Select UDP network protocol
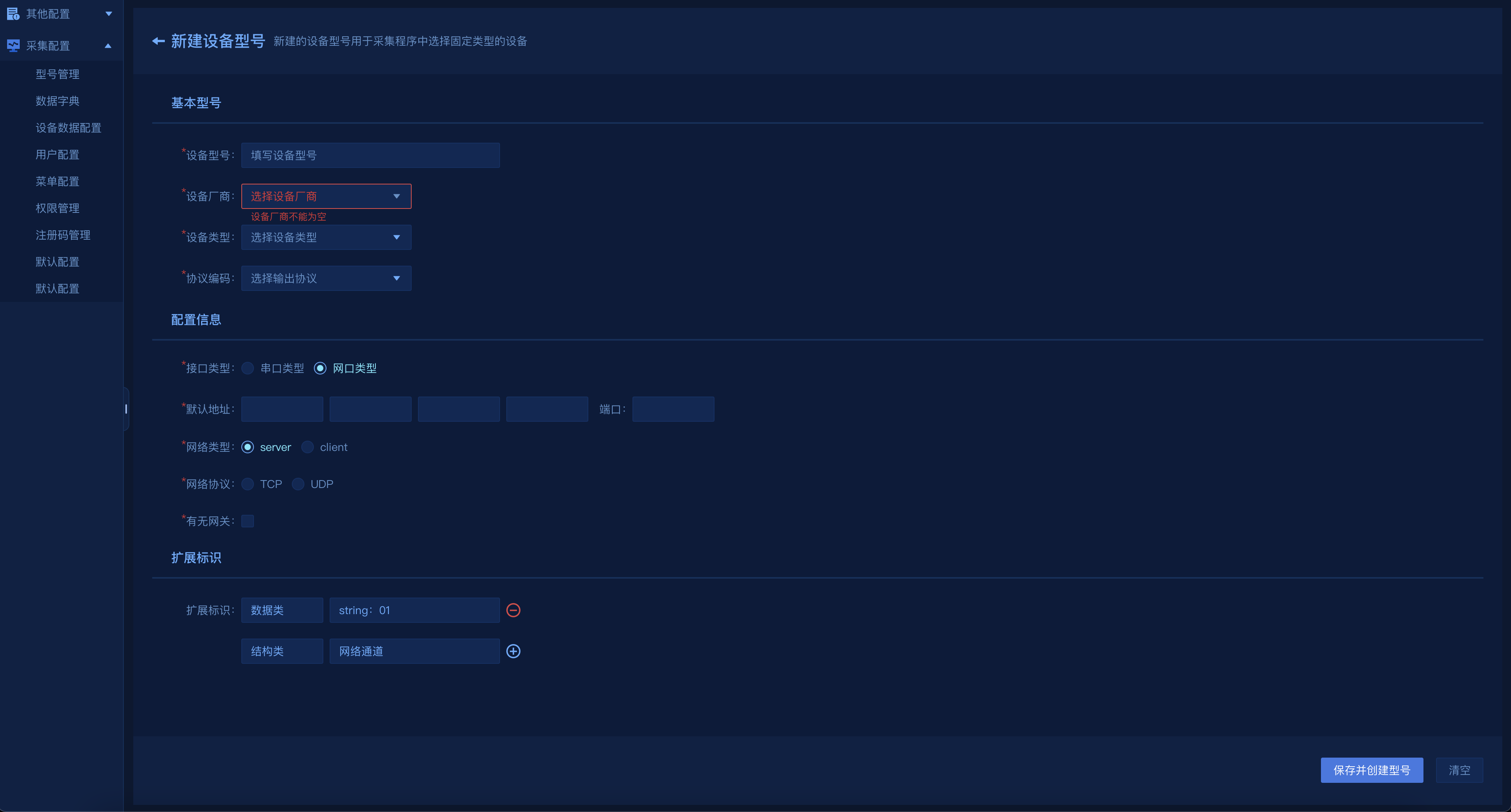Image resolution: width=1511 pixels, height=812 pixels. click(298, 484)
